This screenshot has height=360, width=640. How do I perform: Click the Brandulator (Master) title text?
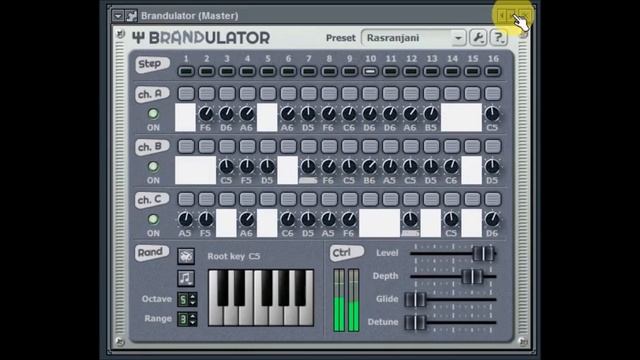click(x=190, y=16)
